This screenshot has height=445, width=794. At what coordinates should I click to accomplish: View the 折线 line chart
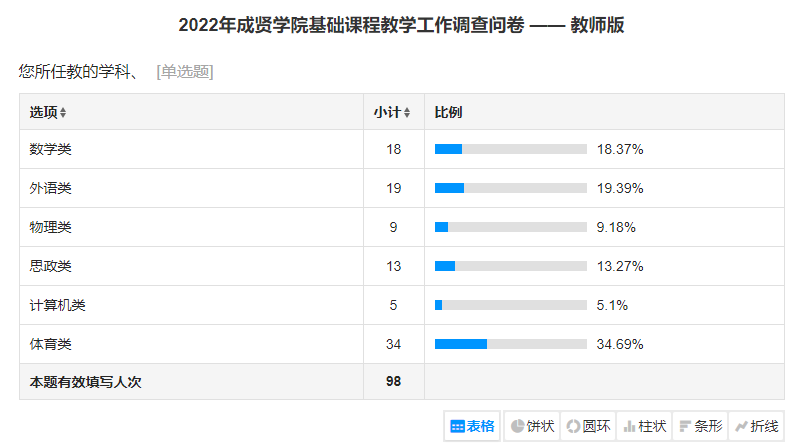click(x=756, y=426)
